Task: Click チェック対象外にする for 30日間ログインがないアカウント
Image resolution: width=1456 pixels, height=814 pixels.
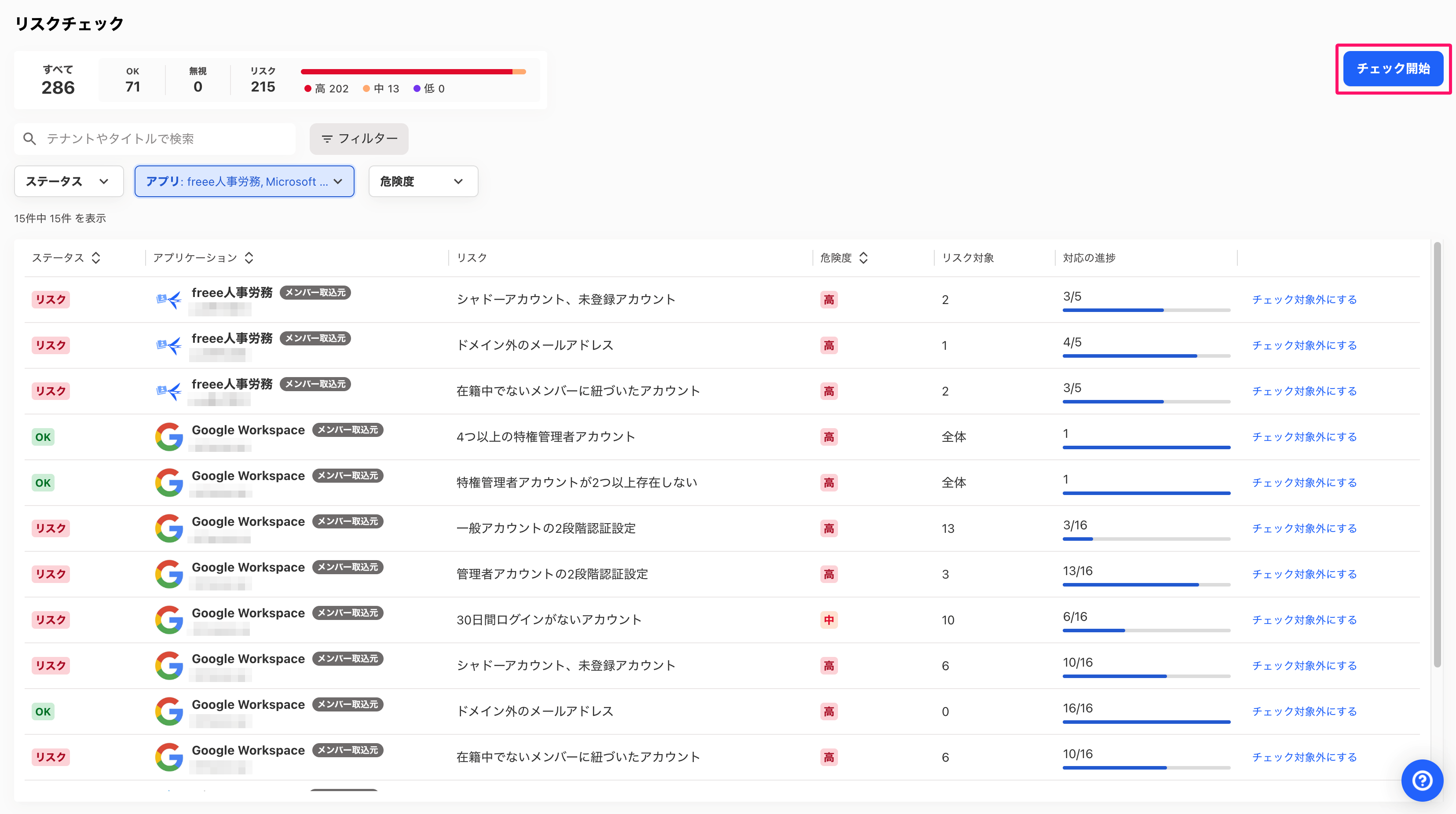Action: click(x=1304, y=620)
